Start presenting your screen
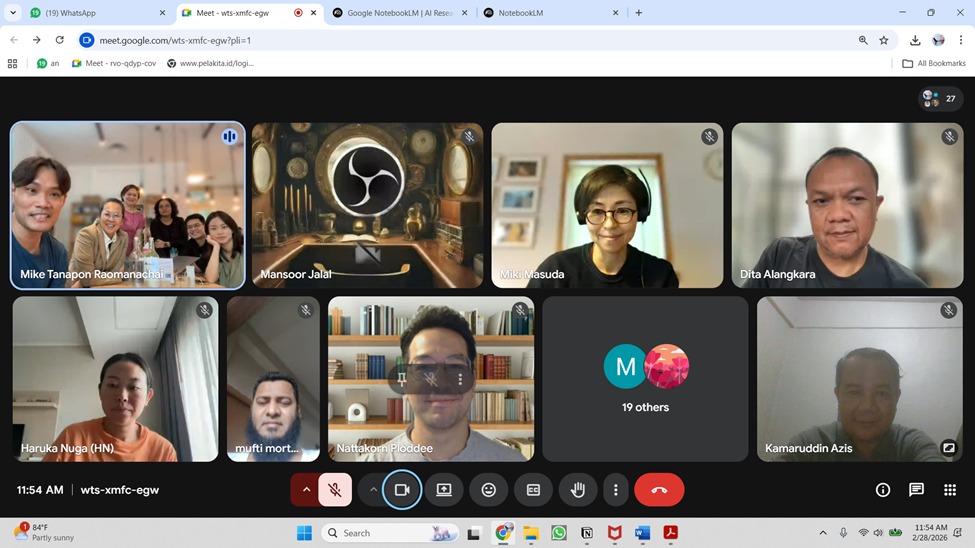 444,490
